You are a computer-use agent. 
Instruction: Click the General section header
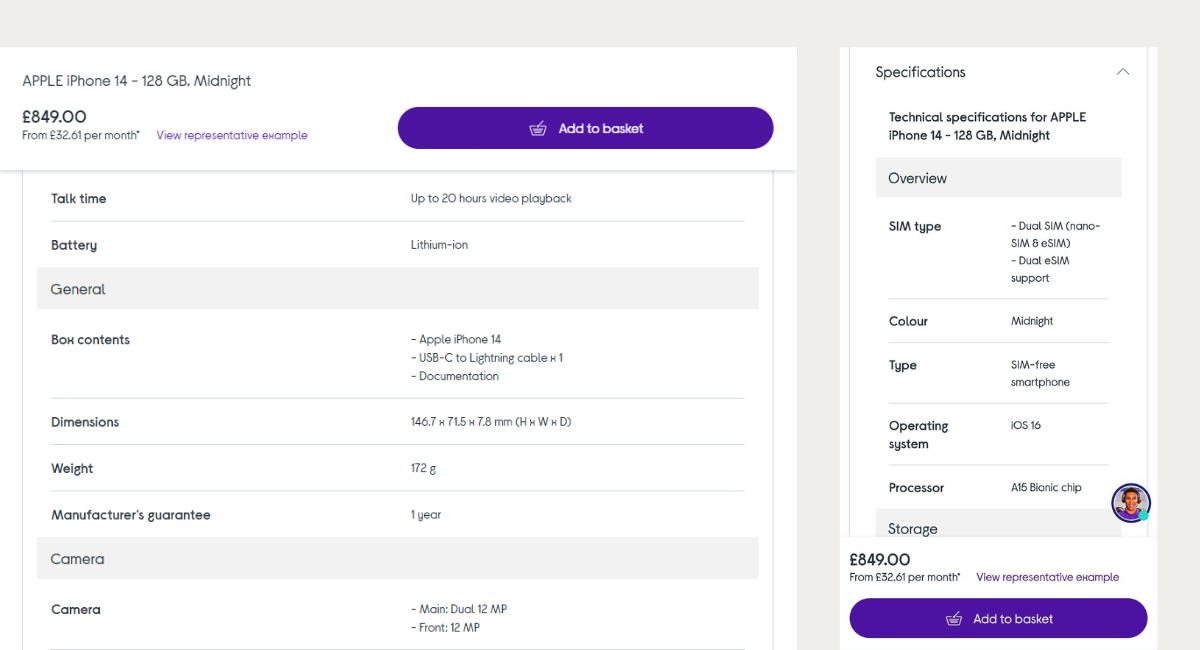tap(398, 289)
